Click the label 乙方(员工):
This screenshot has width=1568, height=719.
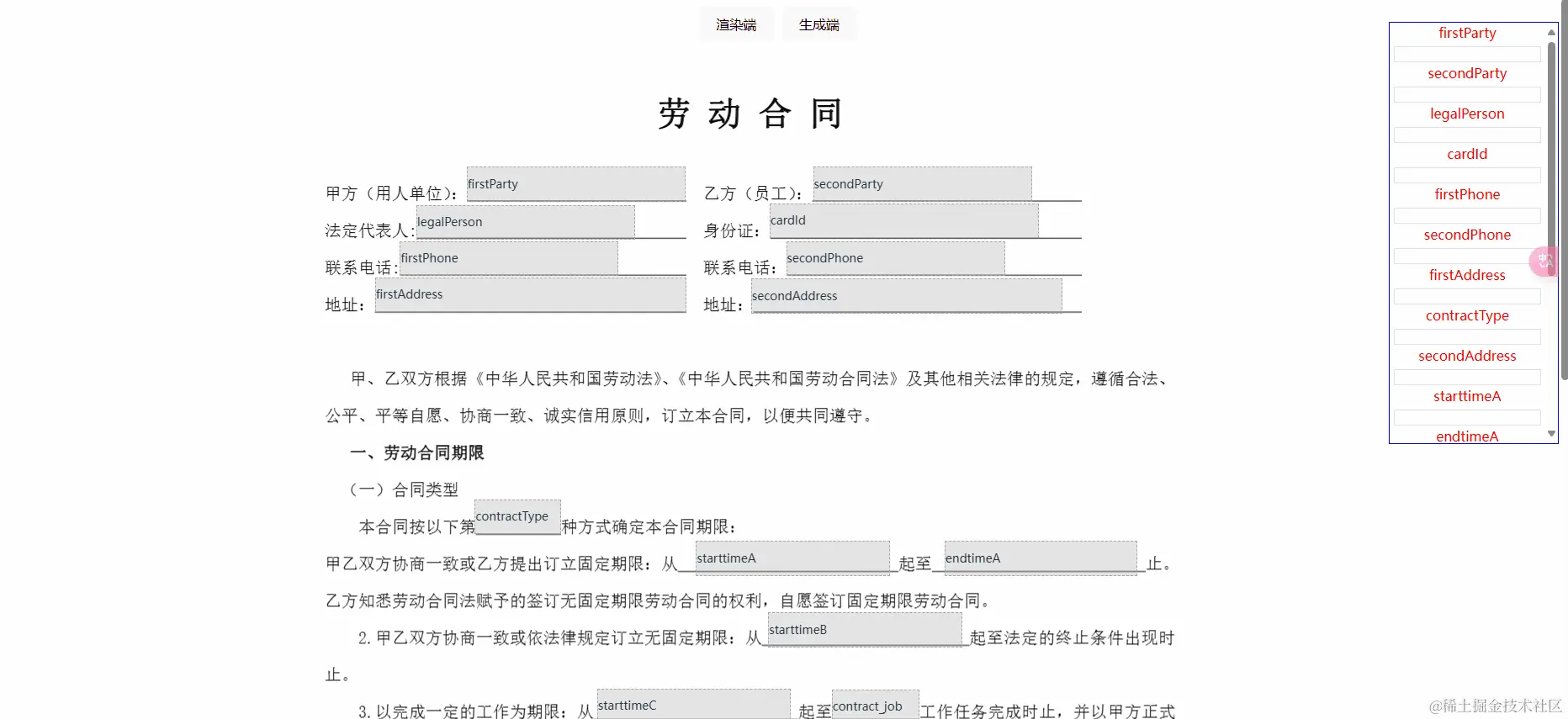coord(754,193)
